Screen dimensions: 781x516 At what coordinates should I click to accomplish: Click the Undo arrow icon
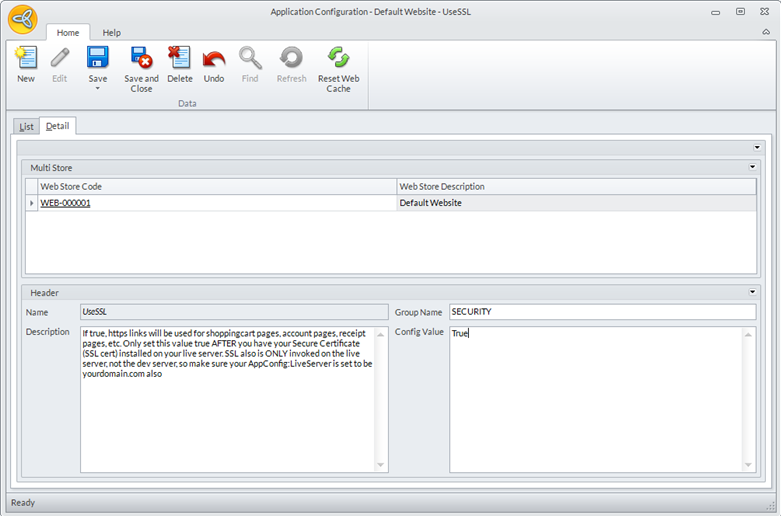(214, 59)
